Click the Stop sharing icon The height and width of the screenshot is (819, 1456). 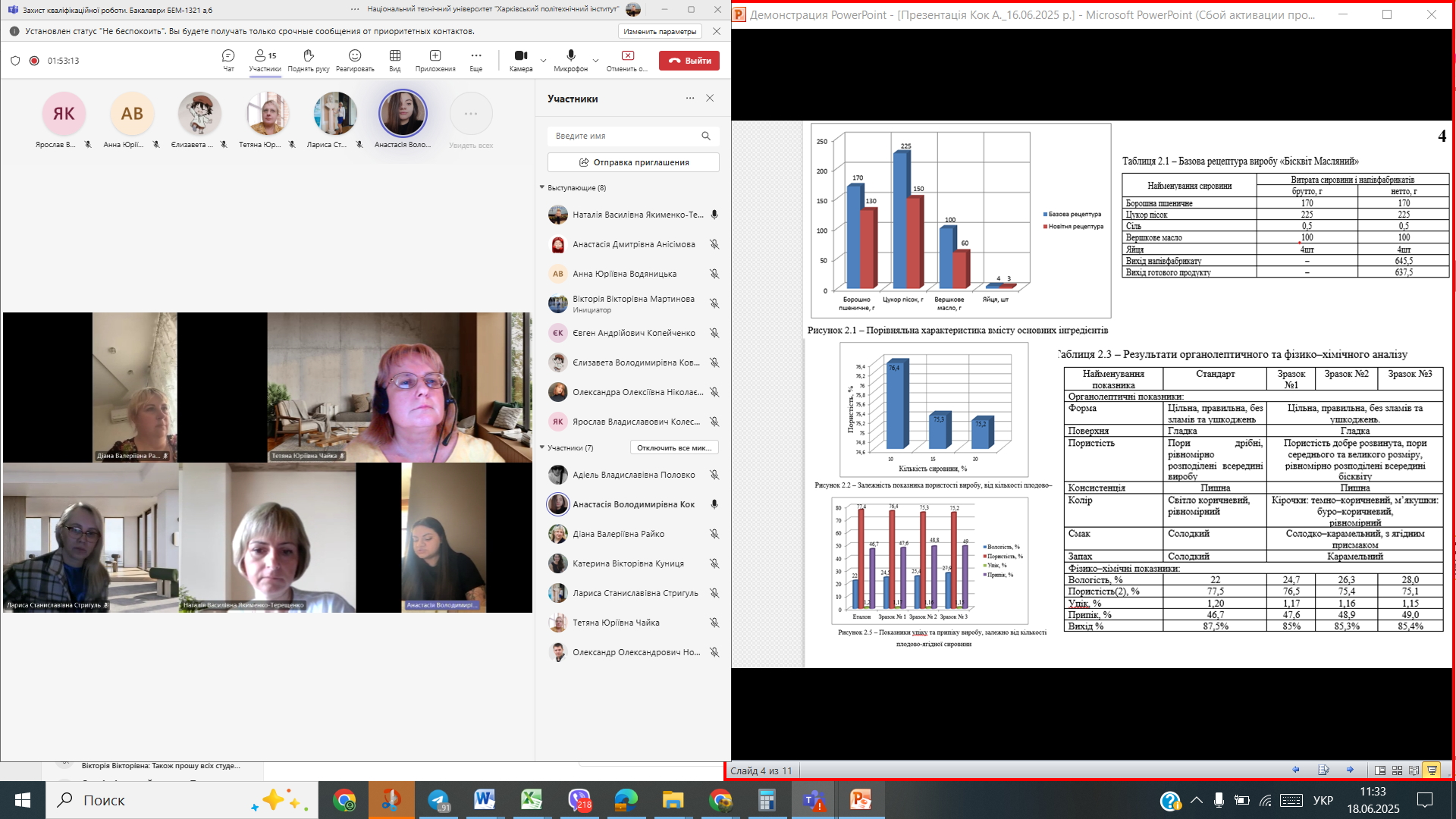(x=627, y=56)
